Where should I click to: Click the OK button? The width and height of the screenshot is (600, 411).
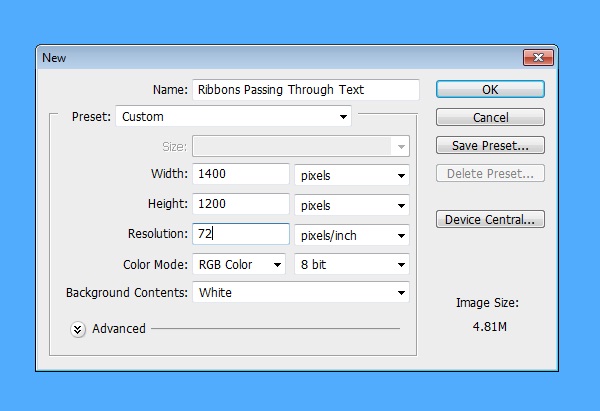click(490, 90)
